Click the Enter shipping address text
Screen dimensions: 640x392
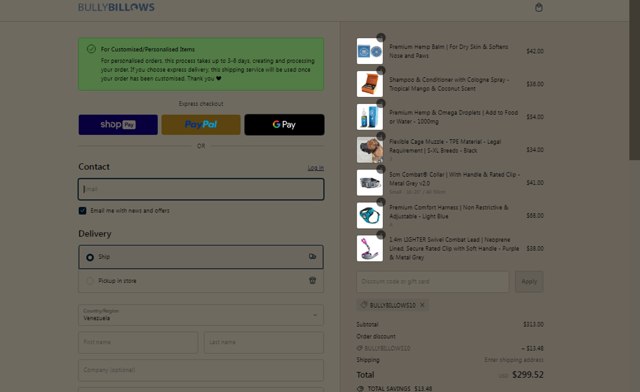[x=513, y=360]
